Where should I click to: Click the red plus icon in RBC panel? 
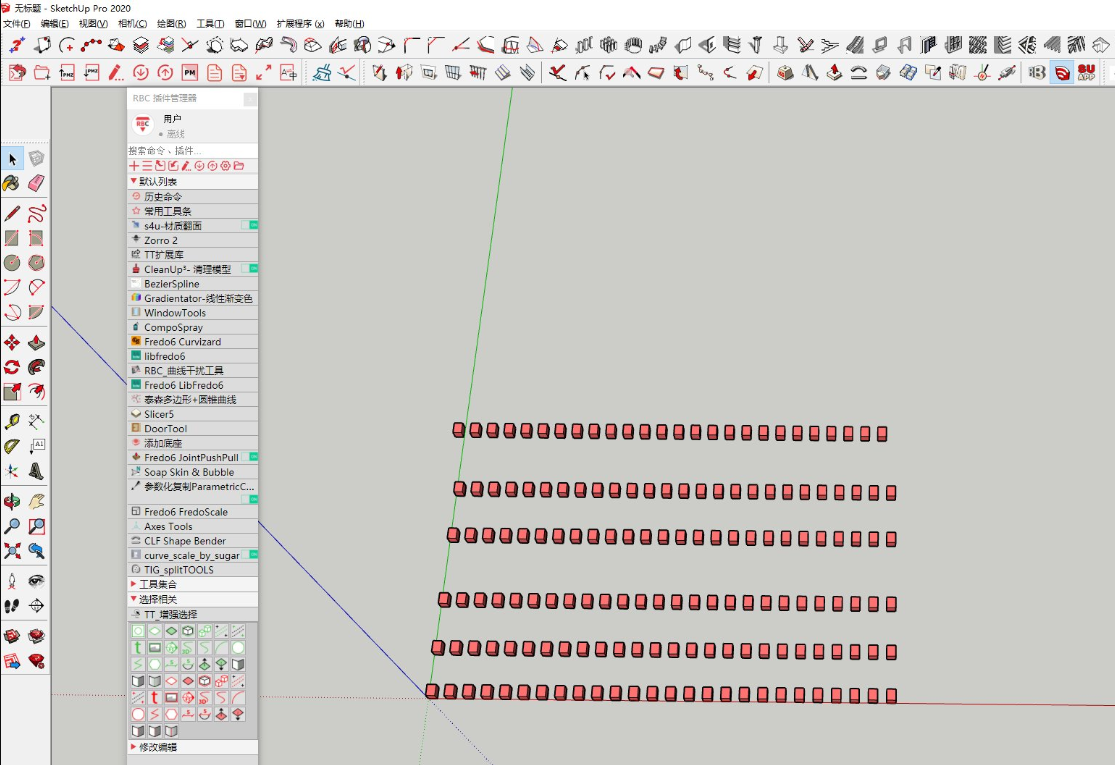point(134,166)
